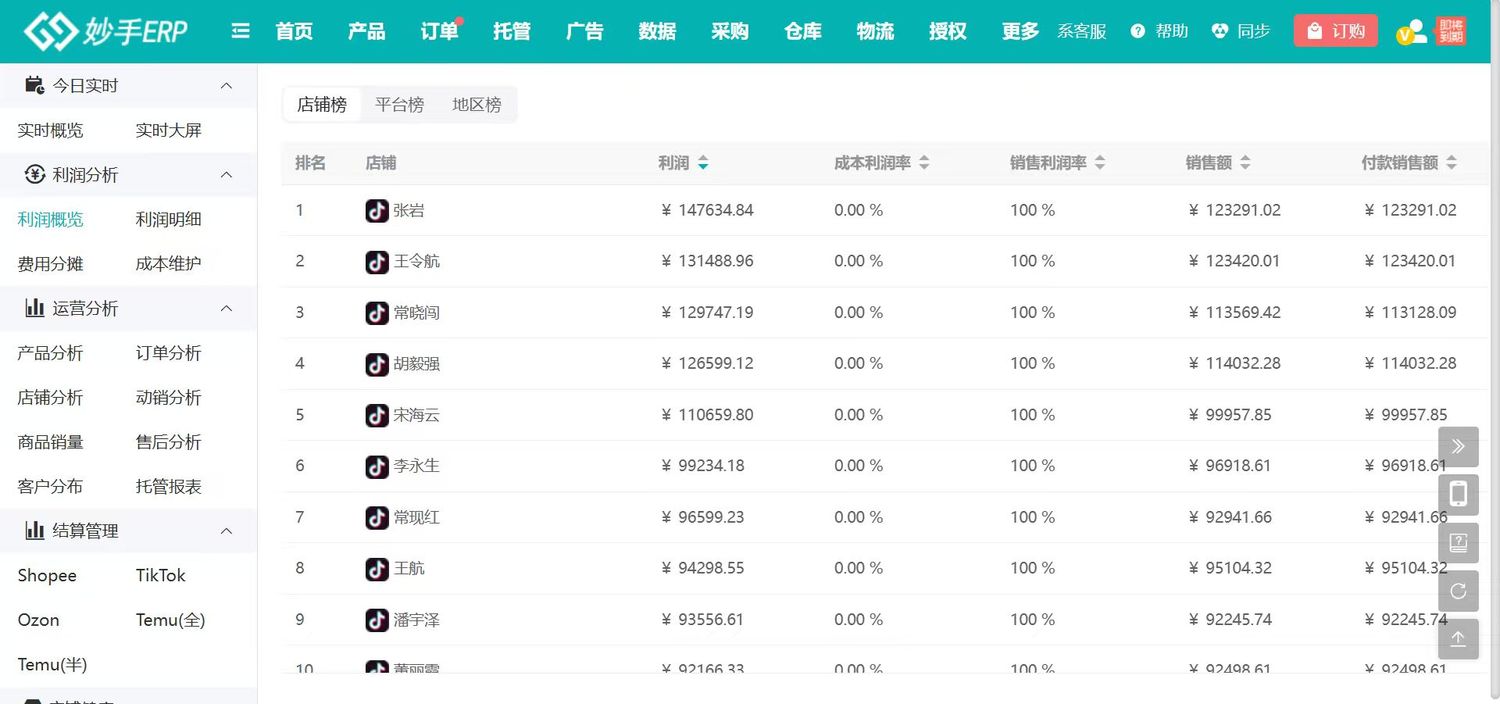
Task: Click the red 订购 button
Action: coord(1335,31)
